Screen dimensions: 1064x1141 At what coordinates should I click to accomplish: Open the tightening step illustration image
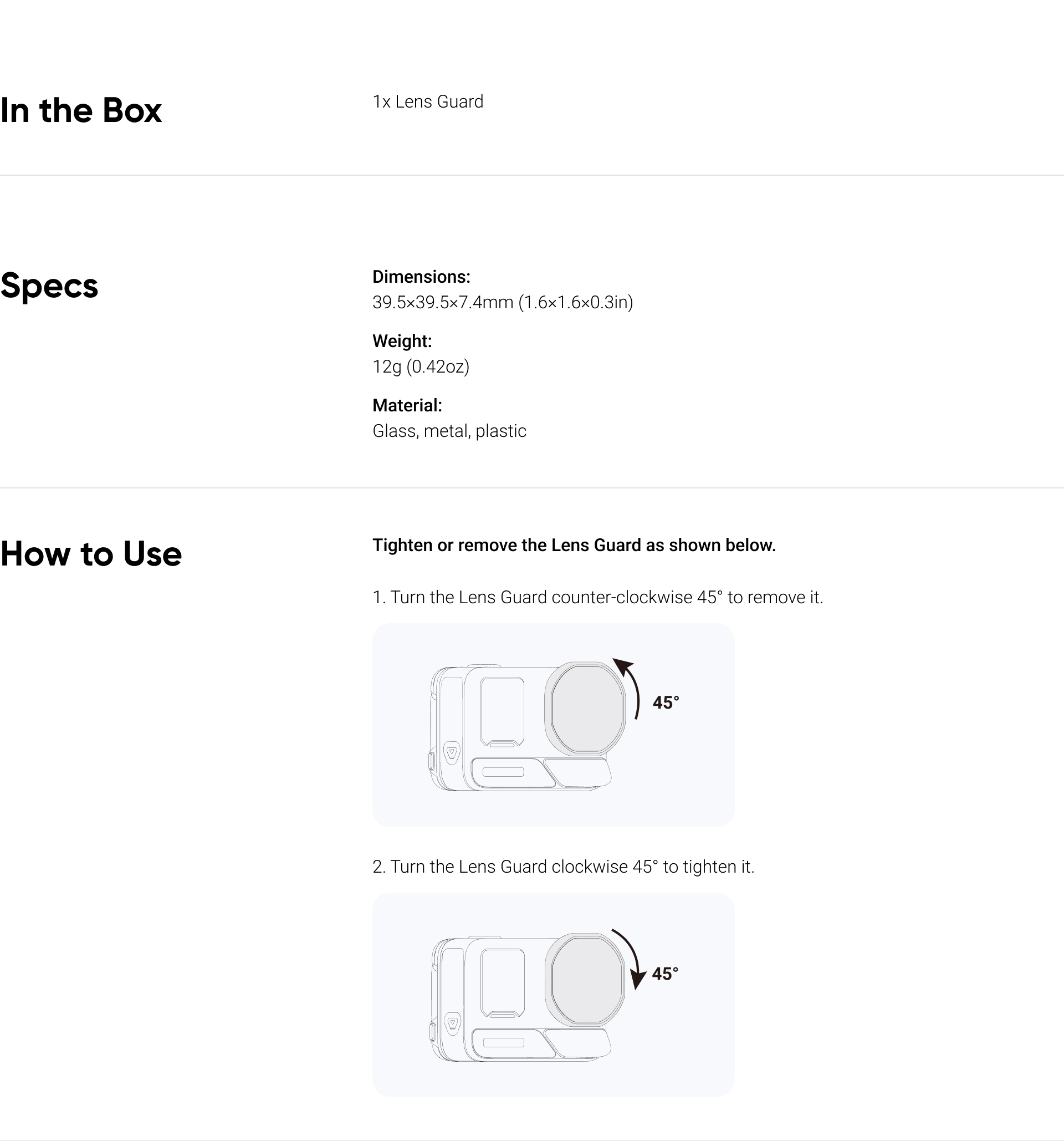(554, 994)
